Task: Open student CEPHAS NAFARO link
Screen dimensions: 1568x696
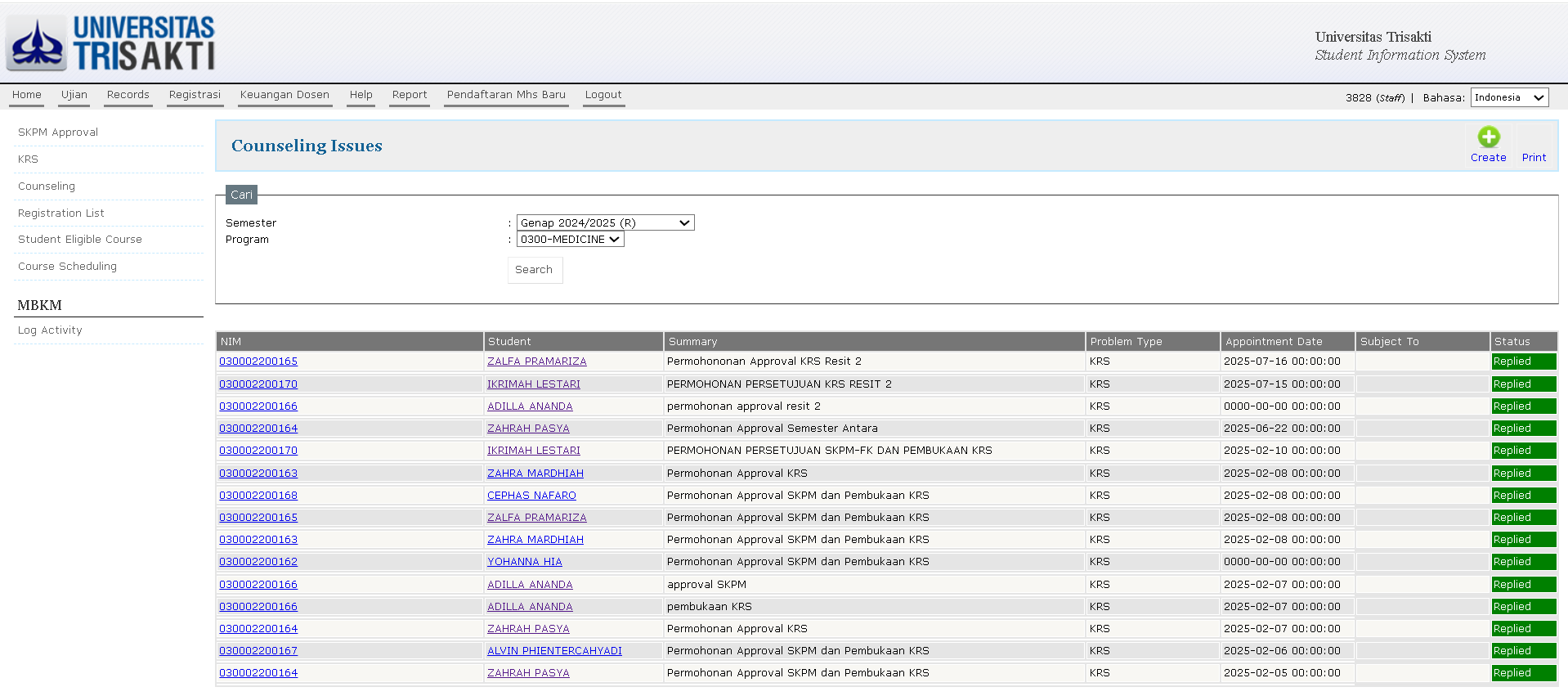Action: pos(531,496)
